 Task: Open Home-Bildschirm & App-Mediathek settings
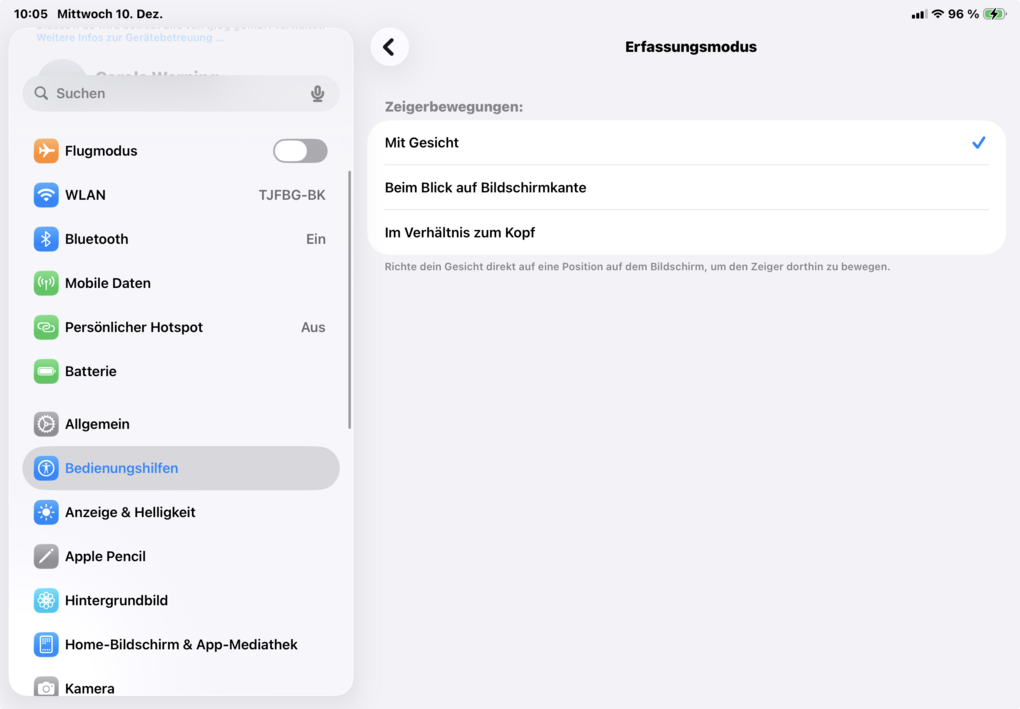[181, 645]
